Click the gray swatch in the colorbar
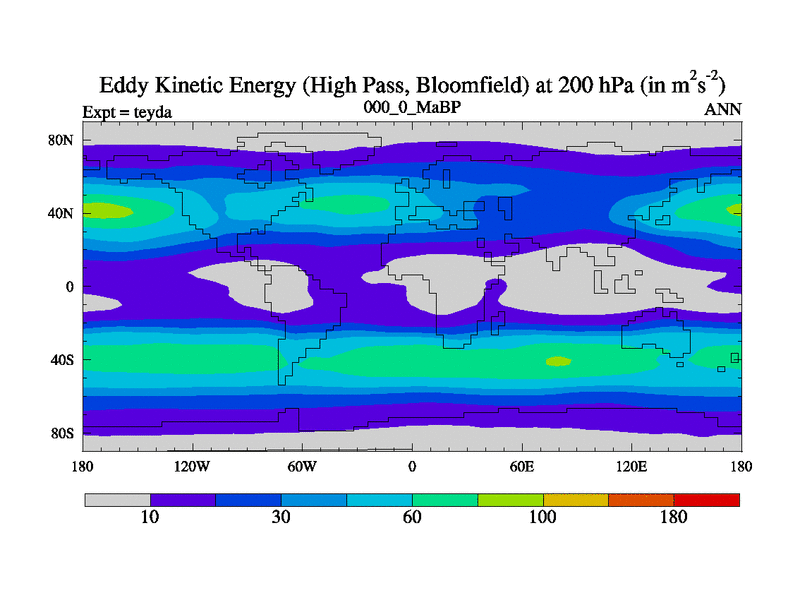The image size is (800, 600). (117, 499)
